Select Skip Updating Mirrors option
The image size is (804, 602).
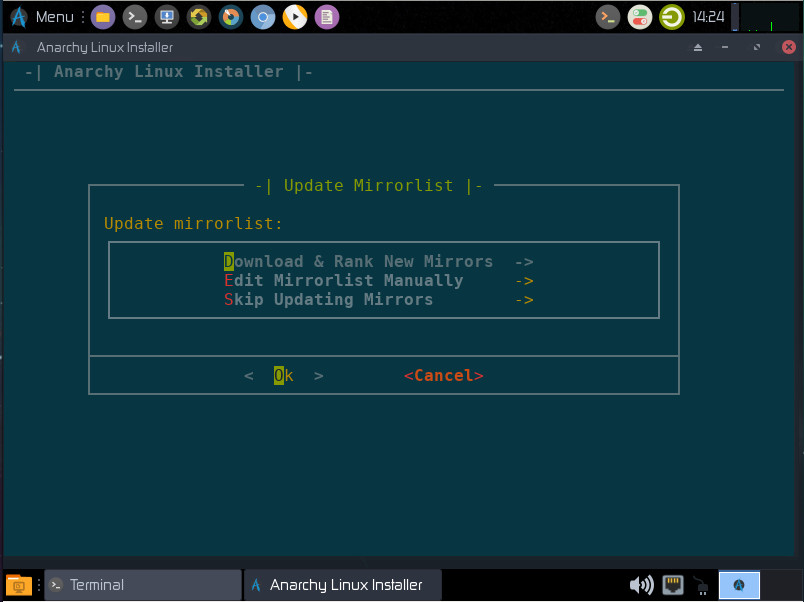378,299
